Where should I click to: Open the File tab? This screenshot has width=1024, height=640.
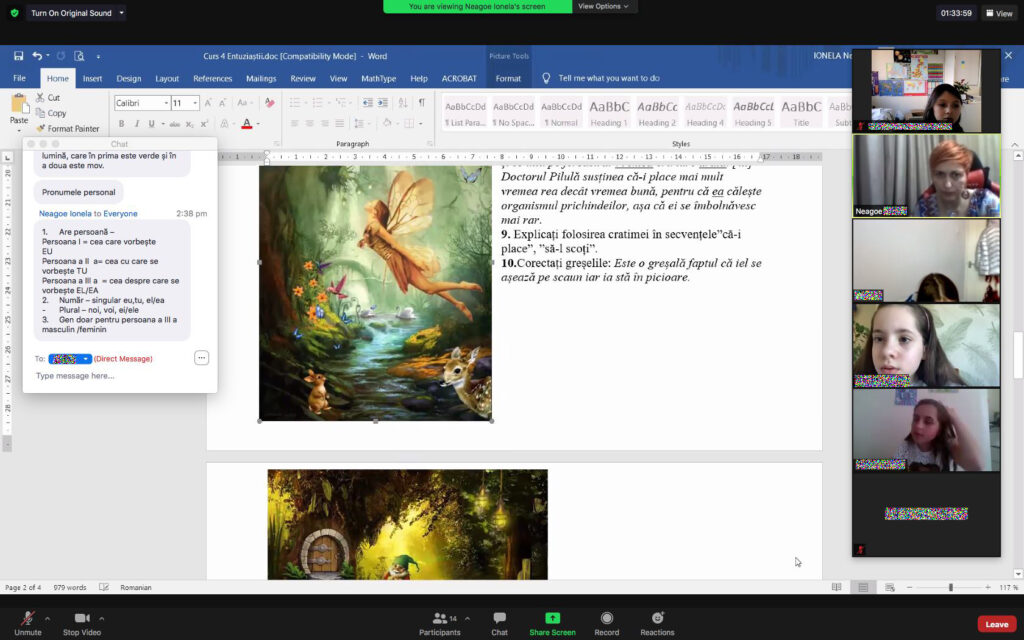pos(20,78)
